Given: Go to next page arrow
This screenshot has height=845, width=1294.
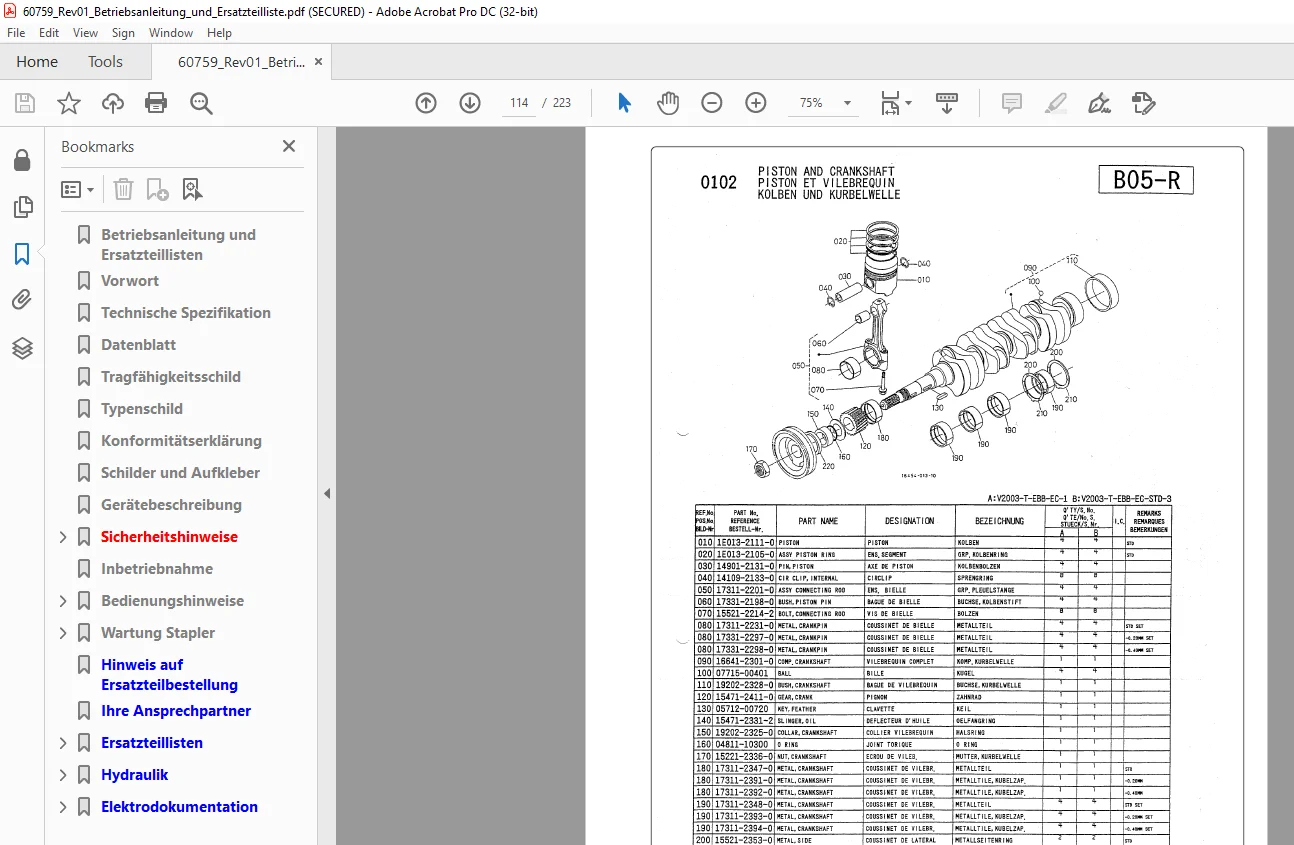Looking at the screenshot, I should [x=470, y=103].
